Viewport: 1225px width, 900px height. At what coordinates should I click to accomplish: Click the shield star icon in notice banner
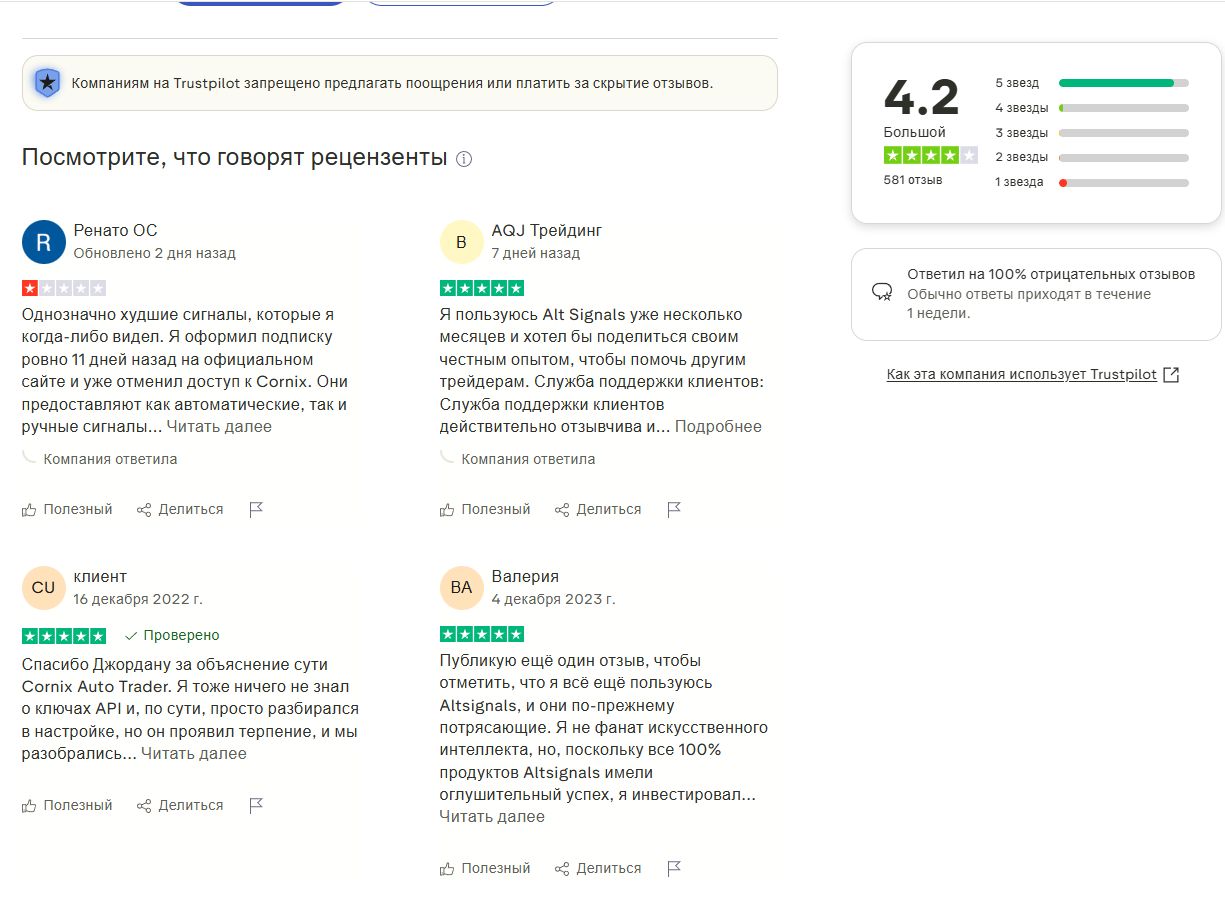47,83
